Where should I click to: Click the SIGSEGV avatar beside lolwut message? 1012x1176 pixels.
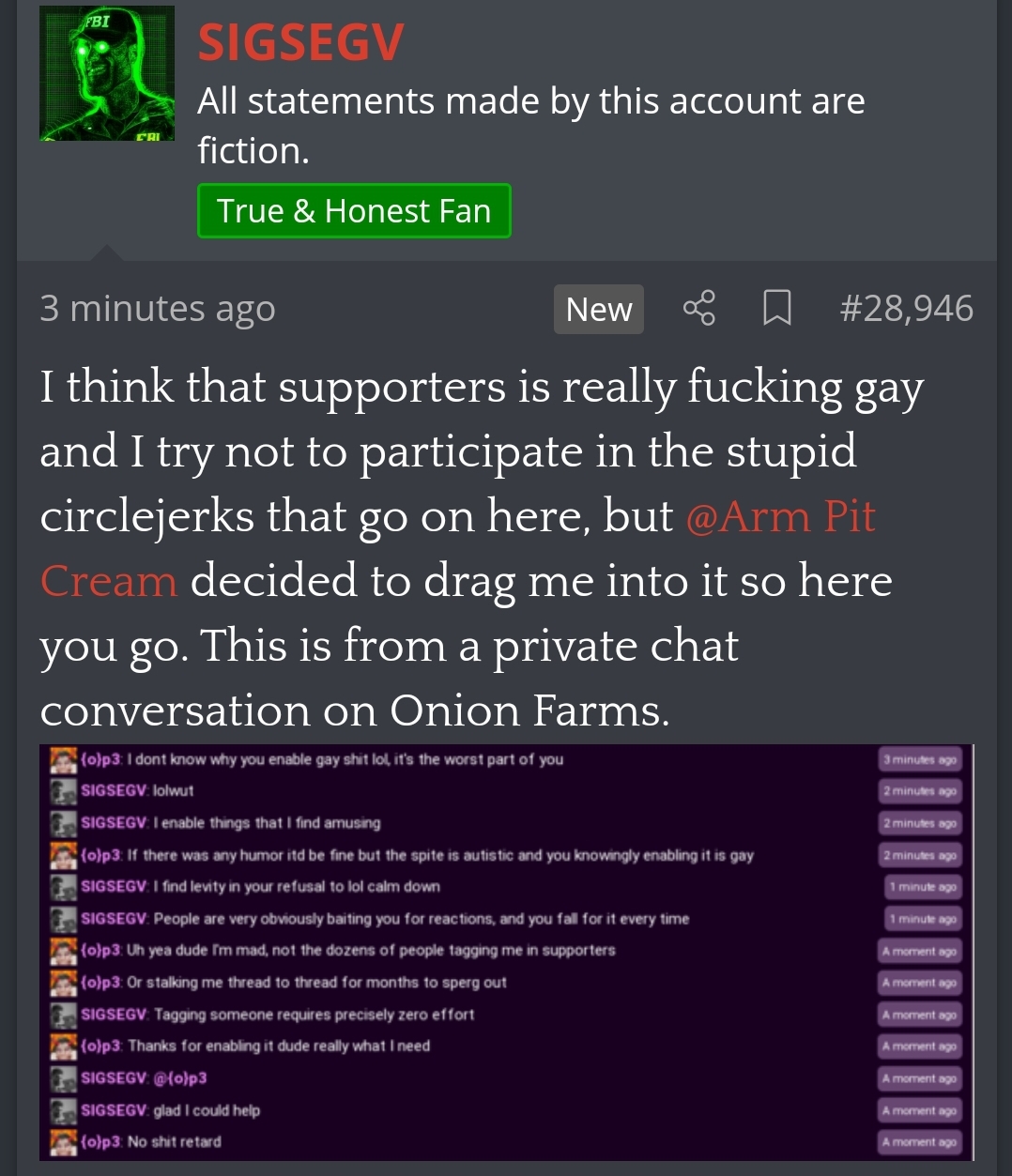pyautogui.click(x=63, y=791)
